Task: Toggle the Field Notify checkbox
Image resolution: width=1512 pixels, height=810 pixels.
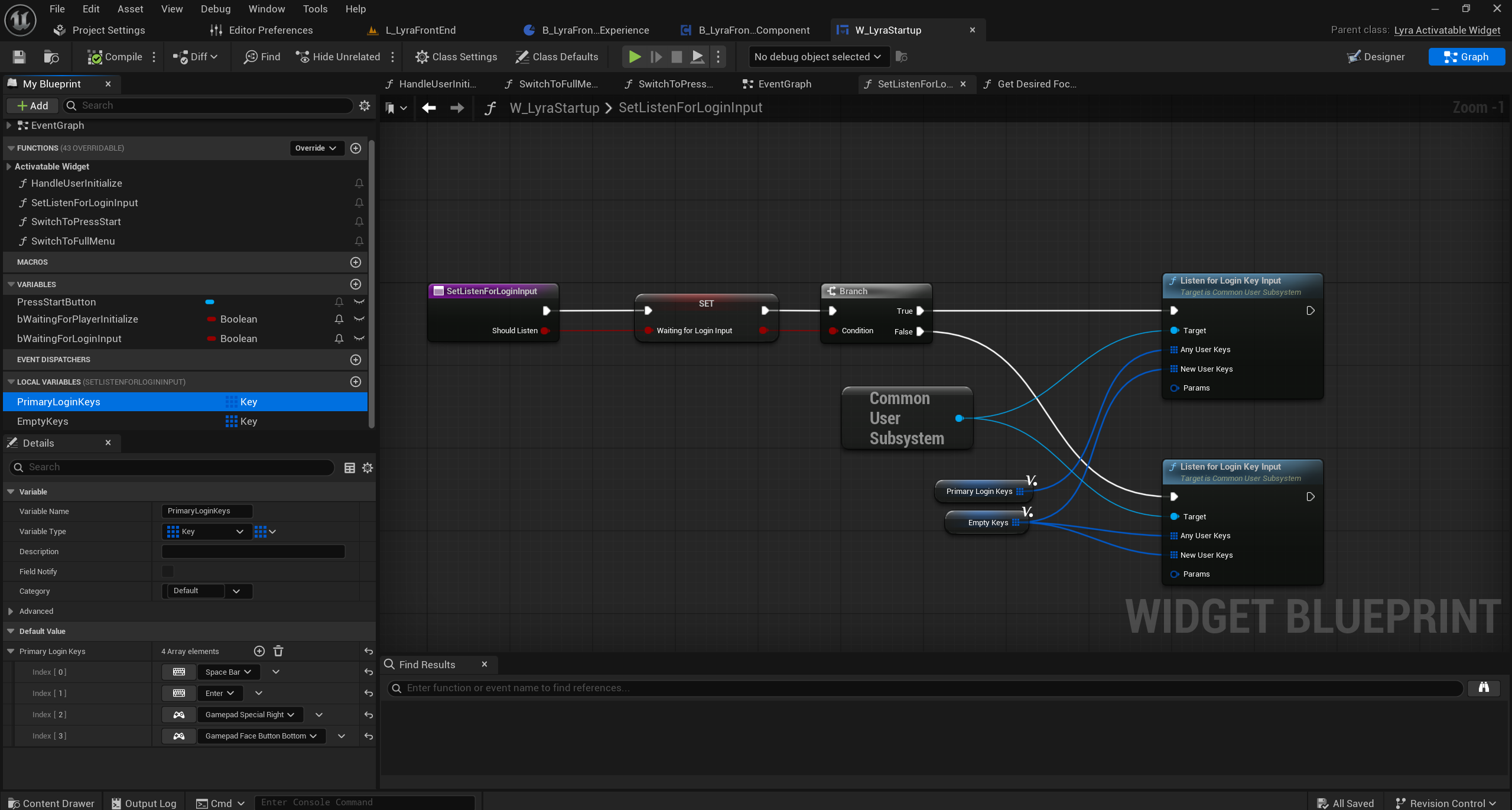Action: pyautogui.click(x=168, y=571)
